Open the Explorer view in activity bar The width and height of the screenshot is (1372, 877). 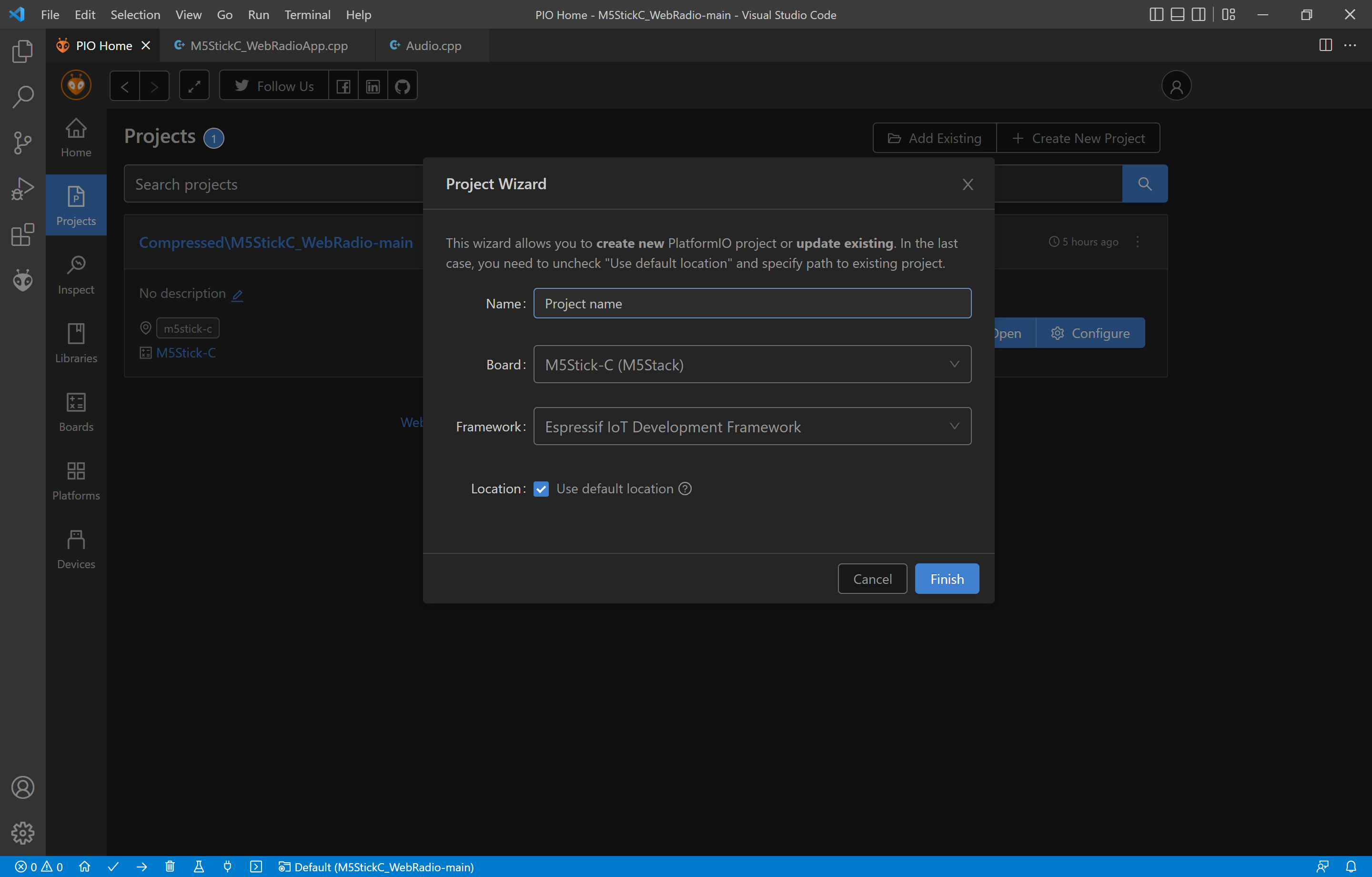(x=23, y=51)
